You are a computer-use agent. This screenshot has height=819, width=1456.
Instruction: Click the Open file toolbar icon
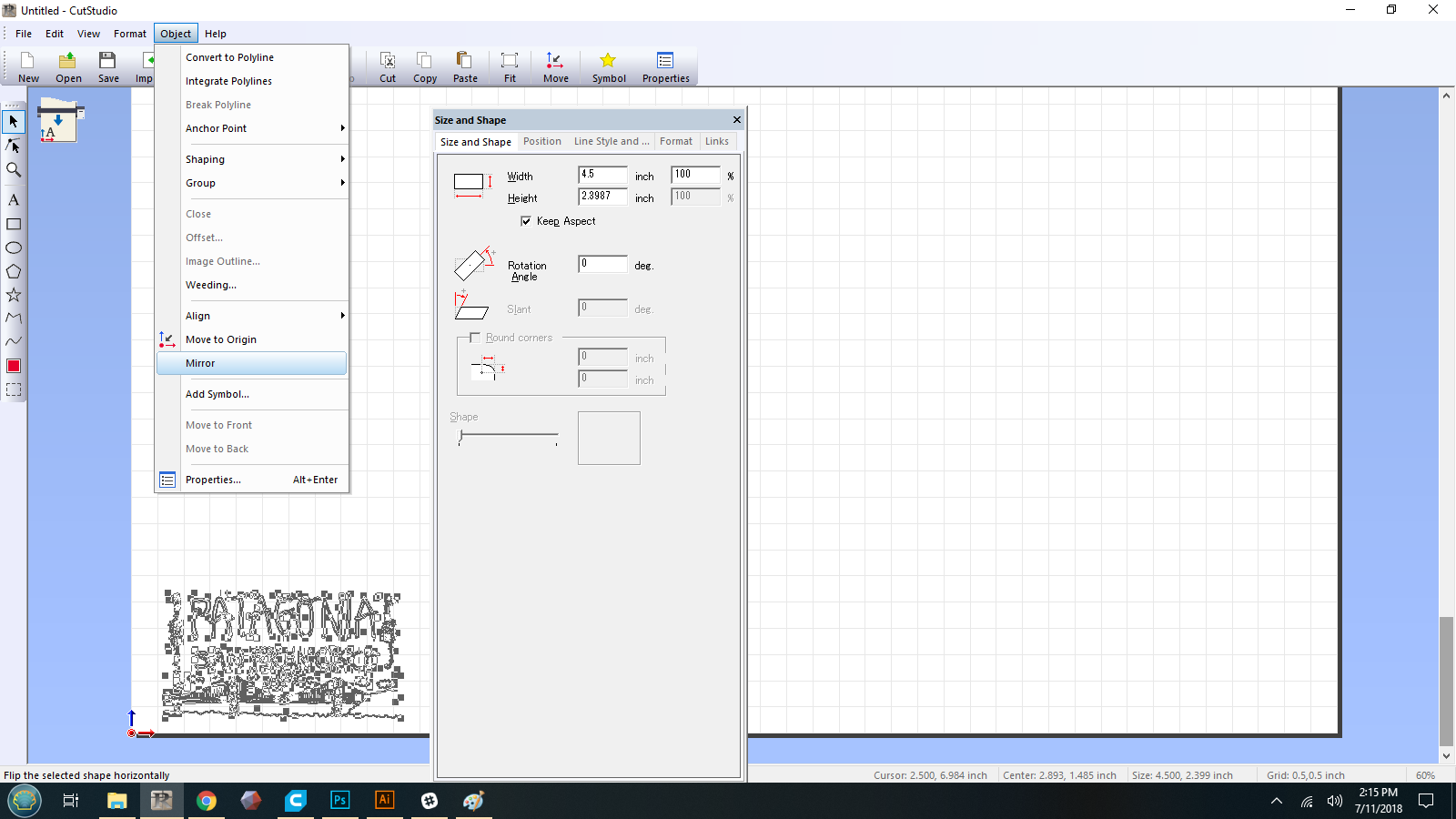pos(68,67)
